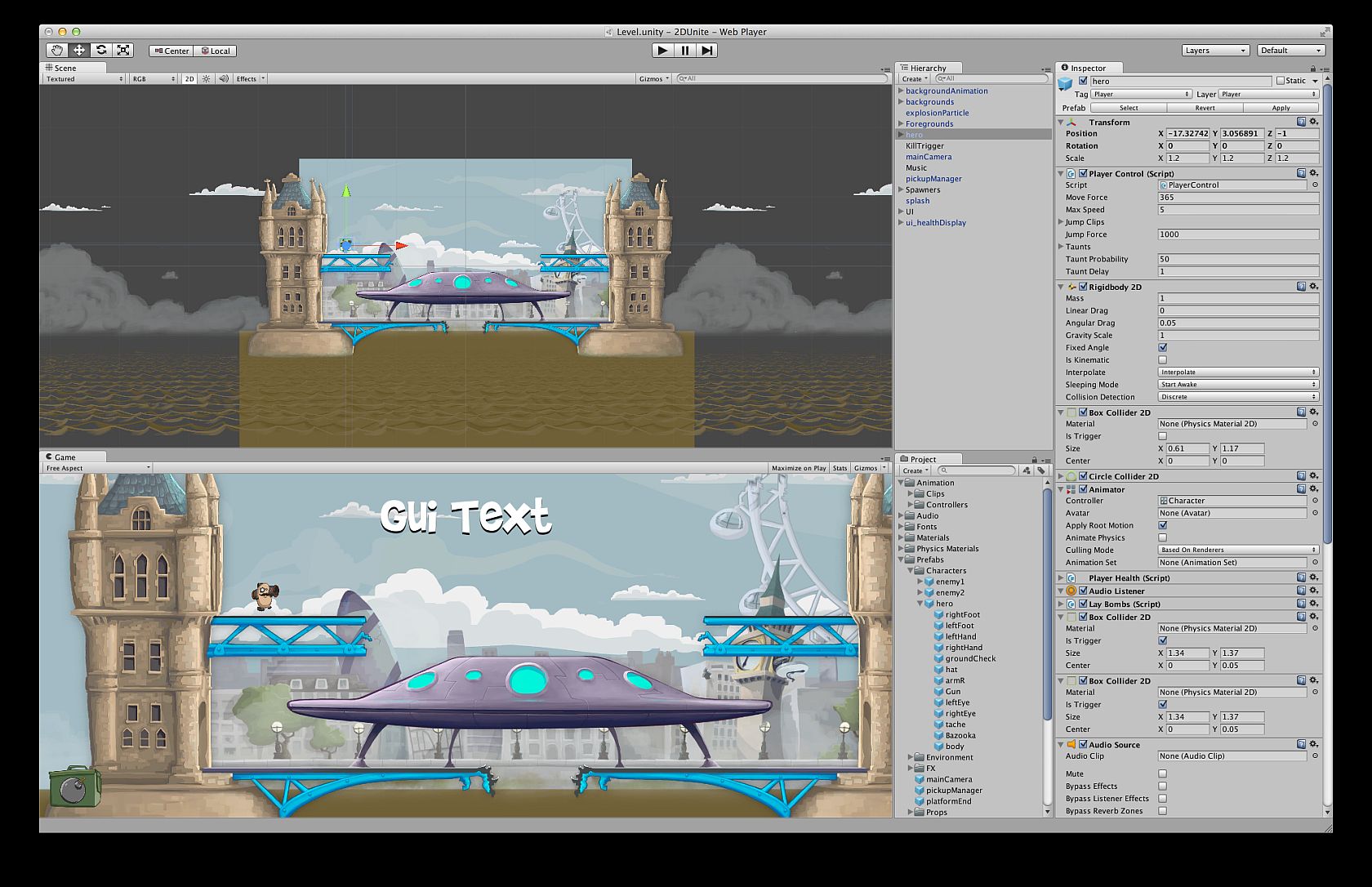The height and width of the screenshot is (887, 1372).
Task: Select the Hierarchy tab
Action: pyautogui.click(x=929, y=68)
